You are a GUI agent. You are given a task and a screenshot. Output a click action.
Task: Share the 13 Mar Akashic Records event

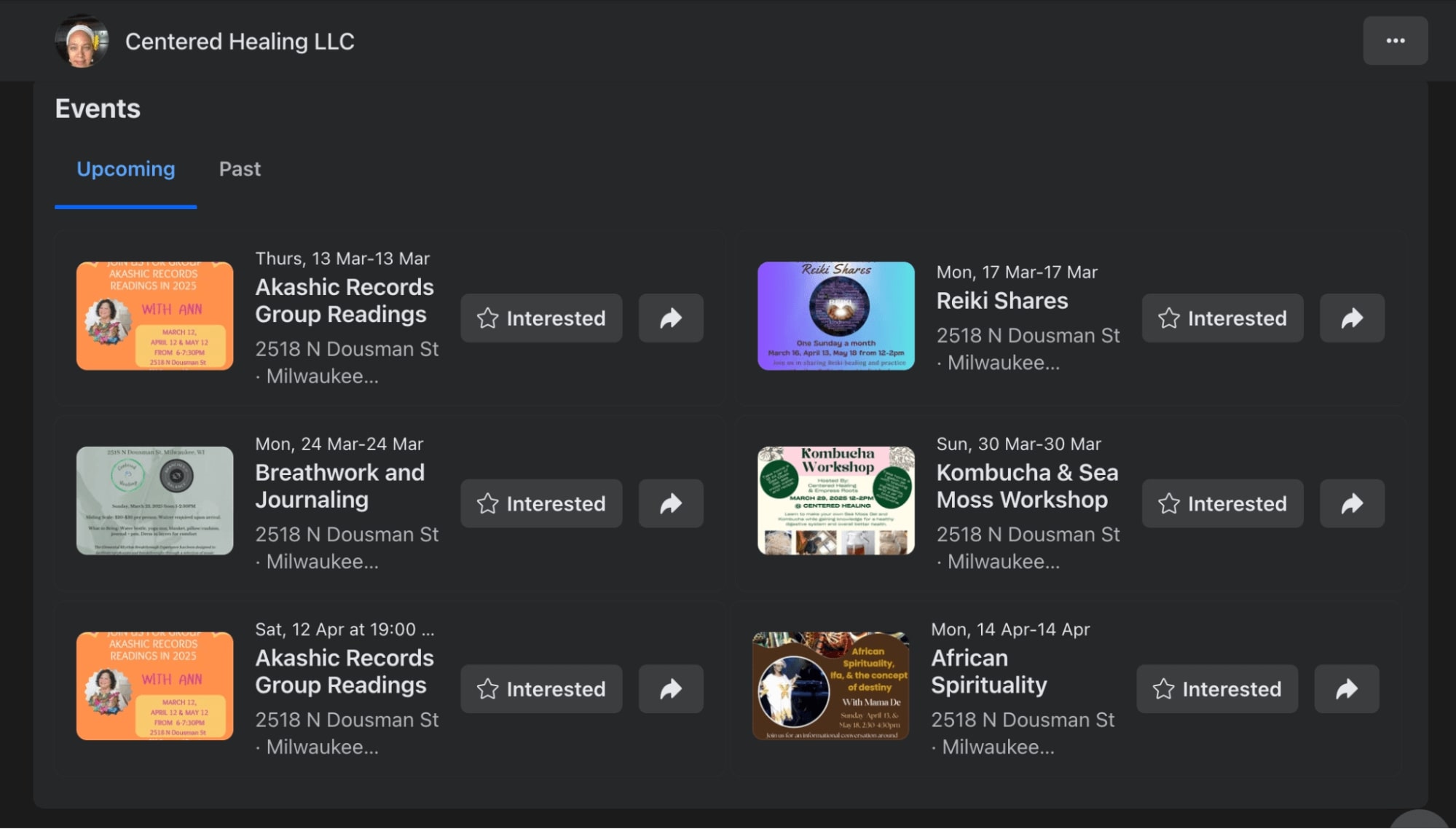click(x=671, y=318)
